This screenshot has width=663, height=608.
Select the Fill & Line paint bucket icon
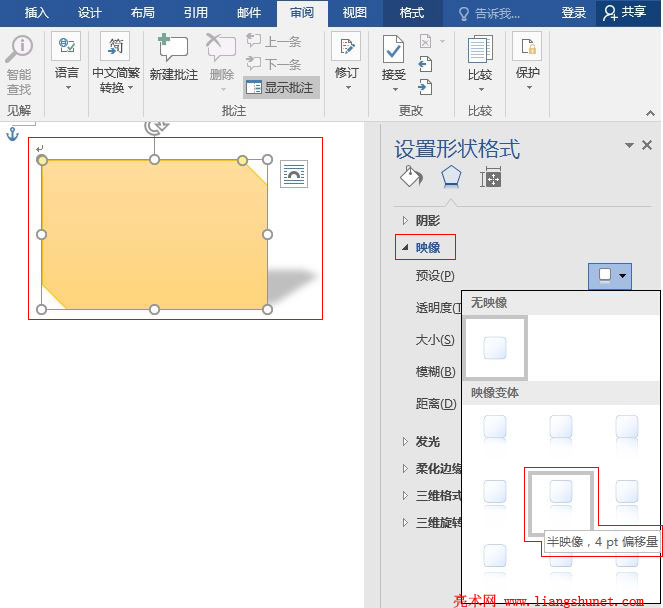pyautogui.click(x=411, y=178)
